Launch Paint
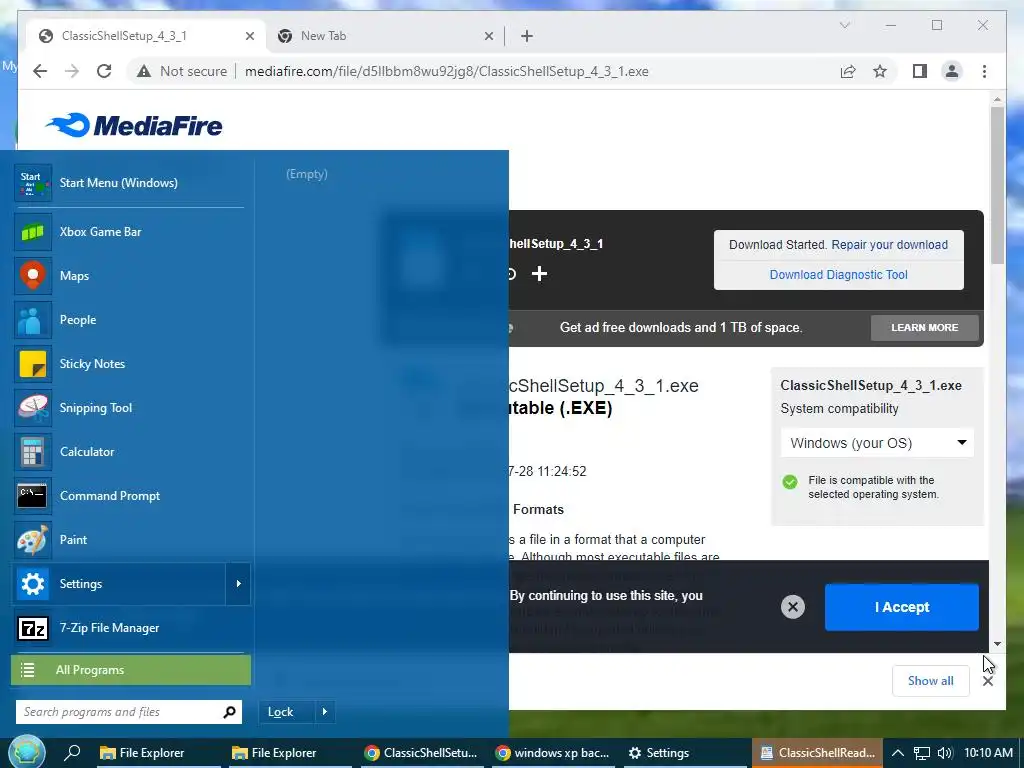1024x768 pixels. tap(131, 539)
